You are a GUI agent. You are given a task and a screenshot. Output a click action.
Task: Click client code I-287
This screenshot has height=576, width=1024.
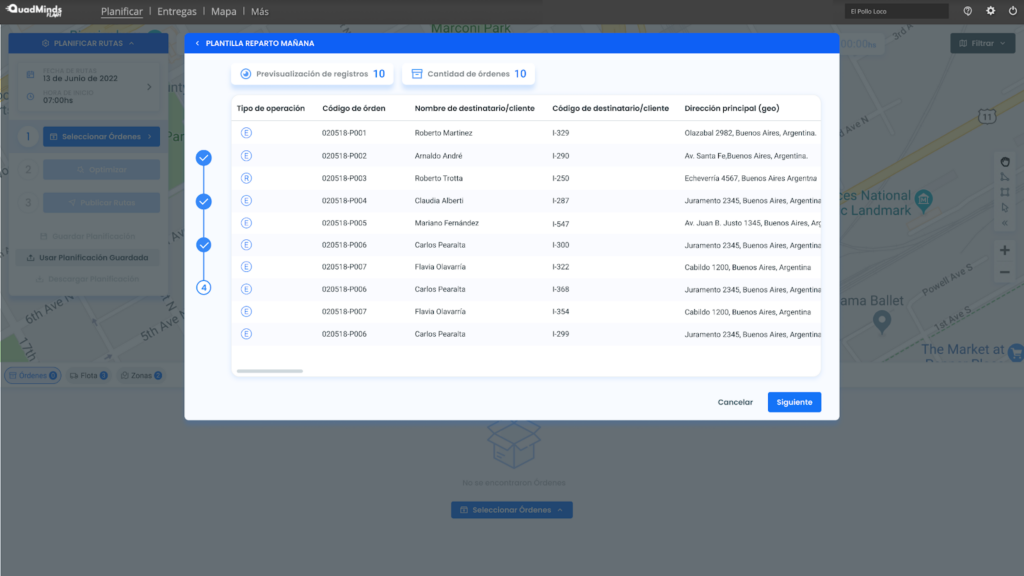pyautogui.click(x=560, y=200)
